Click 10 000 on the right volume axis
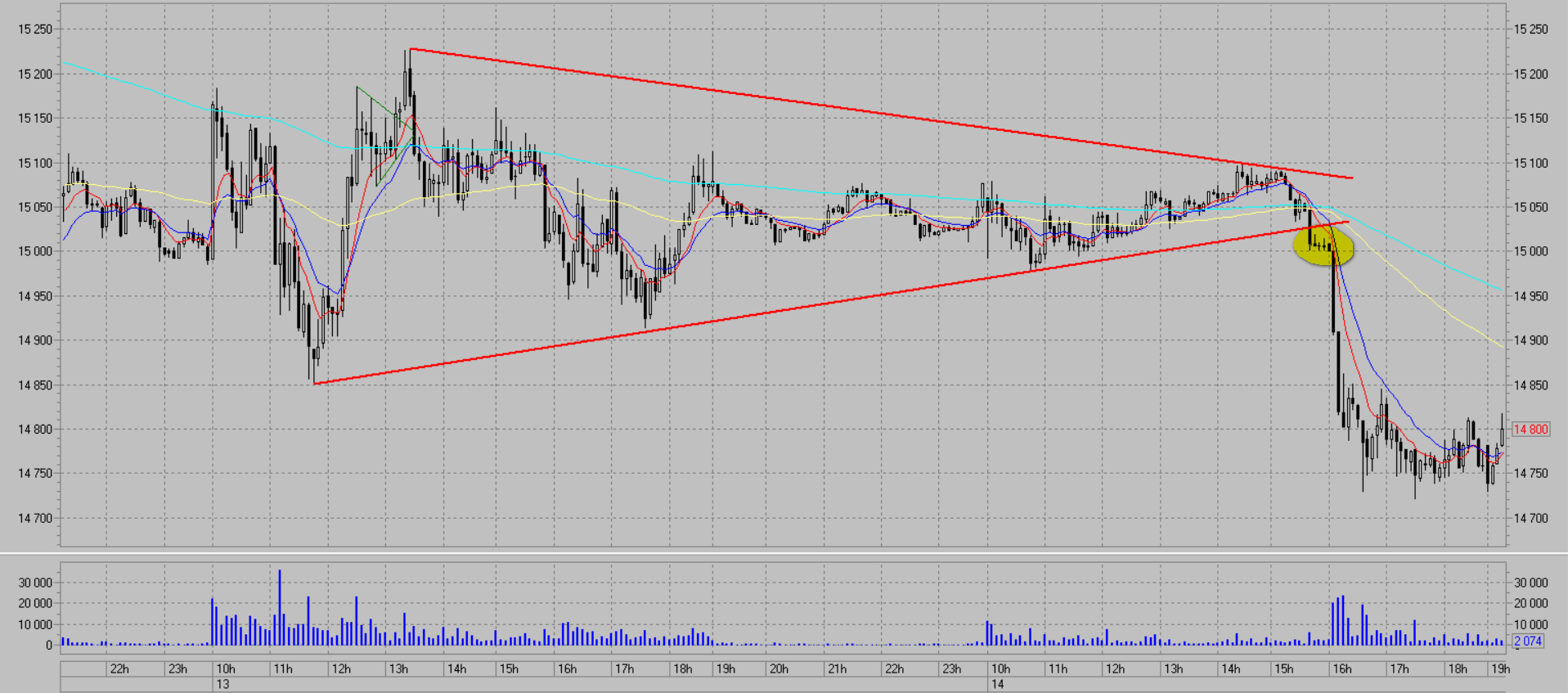The height and width of the screenshot is (693, 1568). (x=1530, y=624)
